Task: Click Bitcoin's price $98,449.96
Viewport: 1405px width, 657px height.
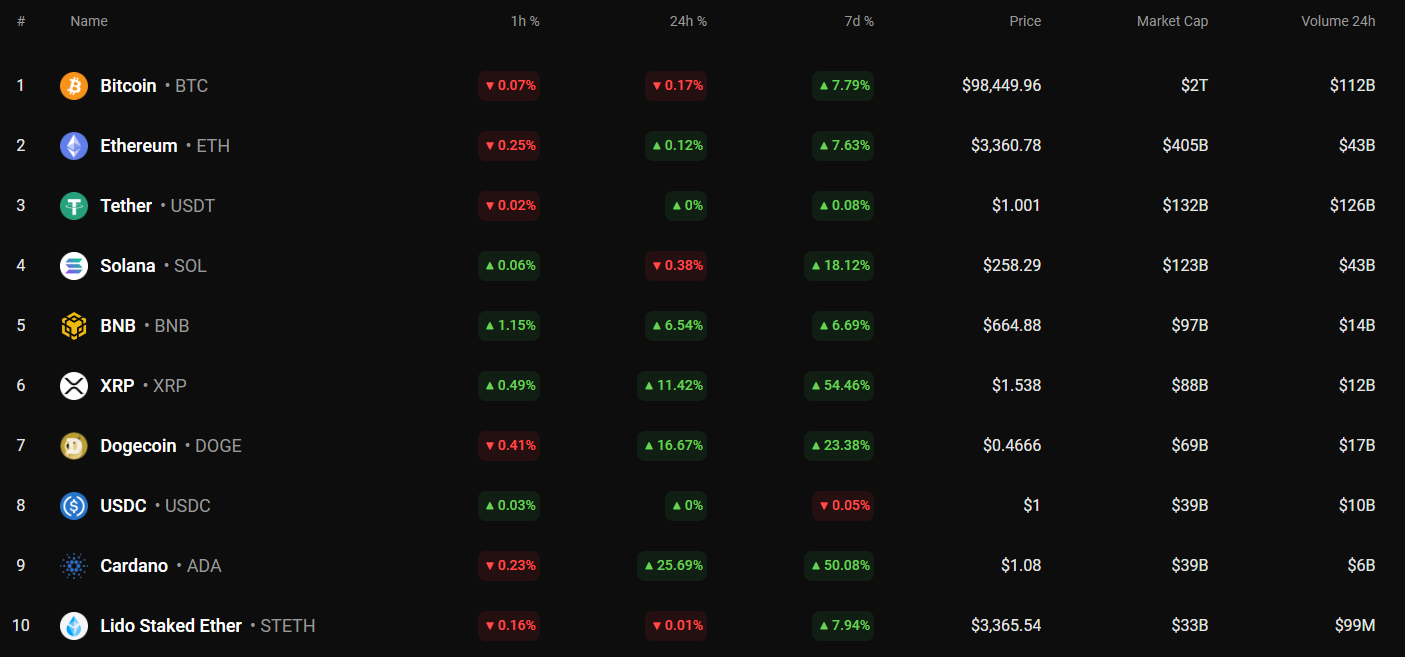Action: (1001, 86)
